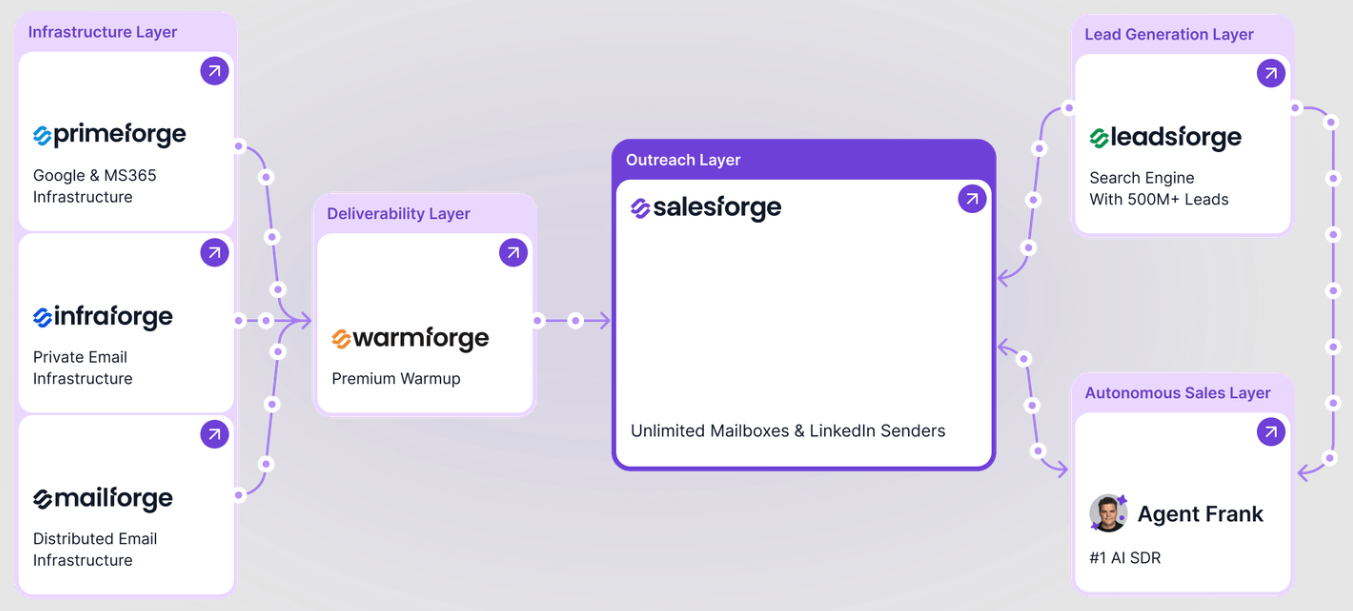This screenshot has width=1353, height=611.
Task: Click the Autonomous Sales Layer heading
Action: point(1178,393)
